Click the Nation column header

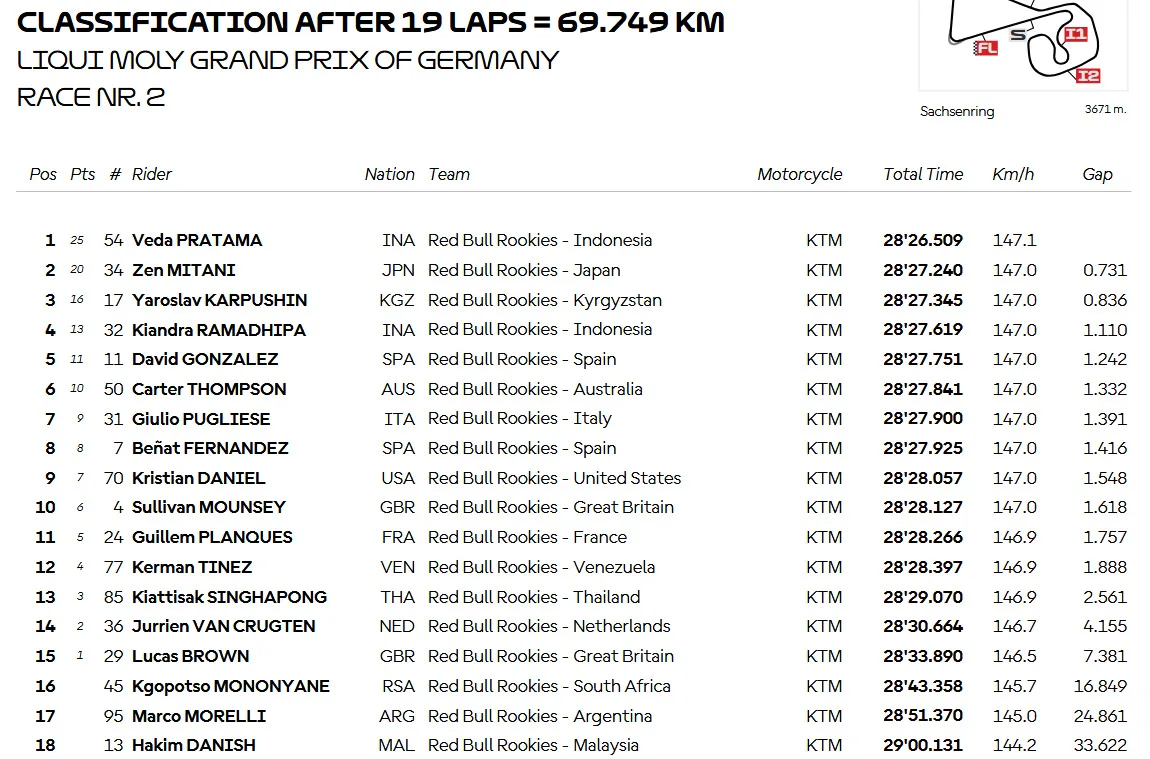(x=389, y=175)
